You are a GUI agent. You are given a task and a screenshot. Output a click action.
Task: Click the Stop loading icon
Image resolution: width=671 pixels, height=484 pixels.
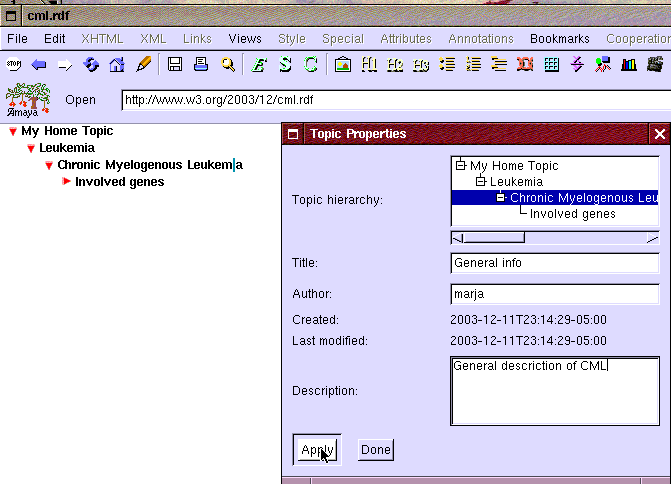pyautogui.click(x=14, y=65)
